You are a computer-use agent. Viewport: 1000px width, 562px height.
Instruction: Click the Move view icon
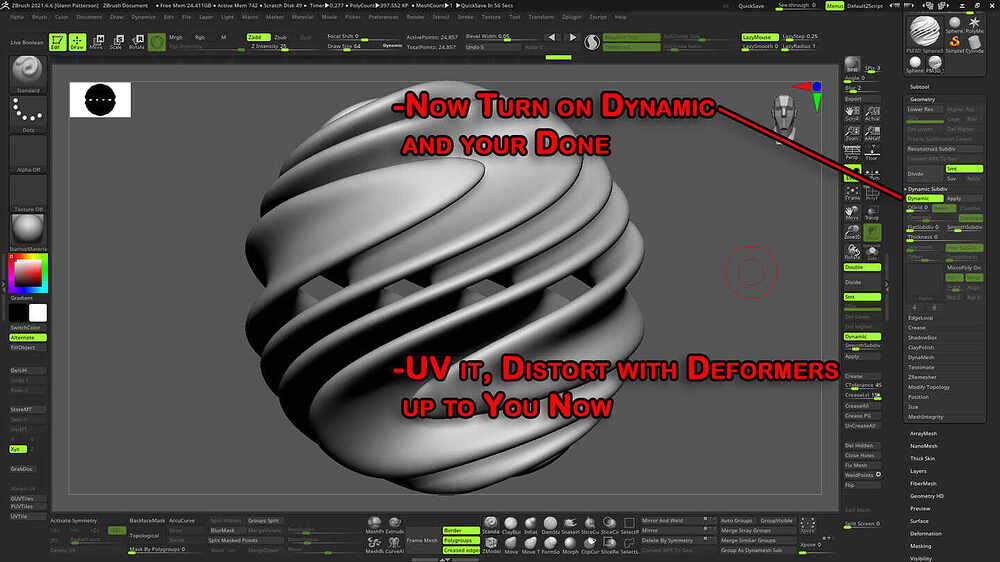pos(852,212)
